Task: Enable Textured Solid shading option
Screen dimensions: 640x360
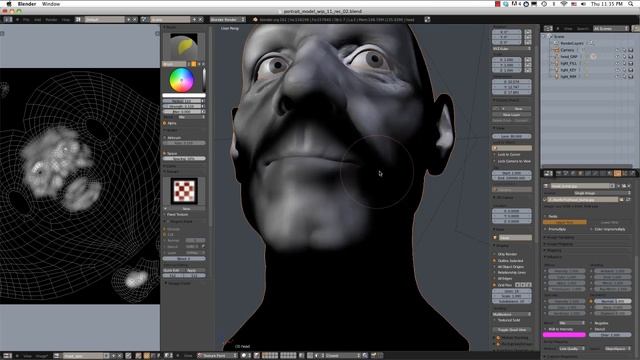Action: (x=495, y=320)
